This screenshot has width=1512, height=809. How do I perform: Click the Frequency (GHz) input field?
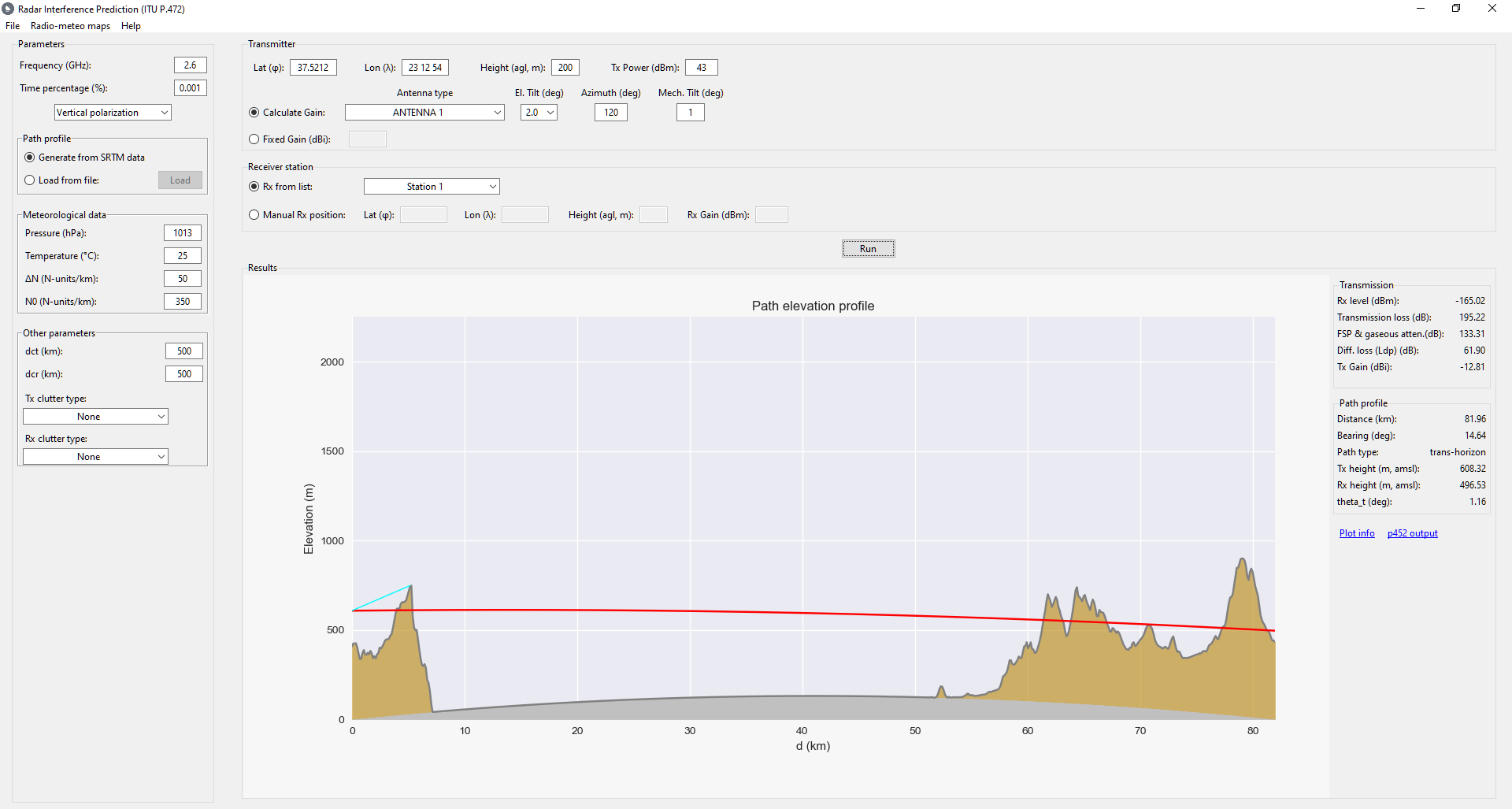point(190,65)
